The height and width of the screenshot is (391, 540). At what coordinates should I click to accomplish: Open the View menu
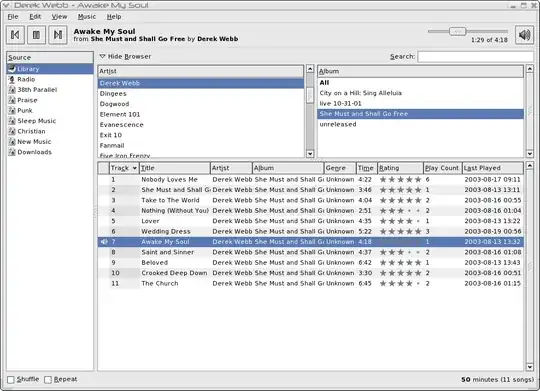[59, 17]
